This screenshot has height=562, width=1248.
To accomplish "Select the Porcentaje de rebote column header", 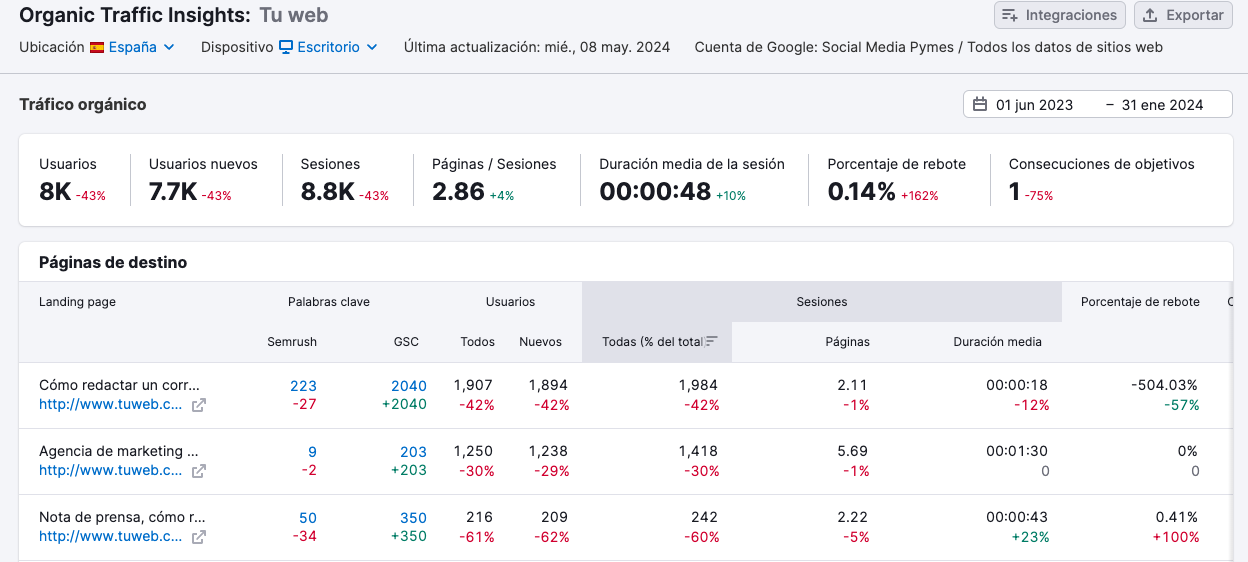I will point(1140,302).
